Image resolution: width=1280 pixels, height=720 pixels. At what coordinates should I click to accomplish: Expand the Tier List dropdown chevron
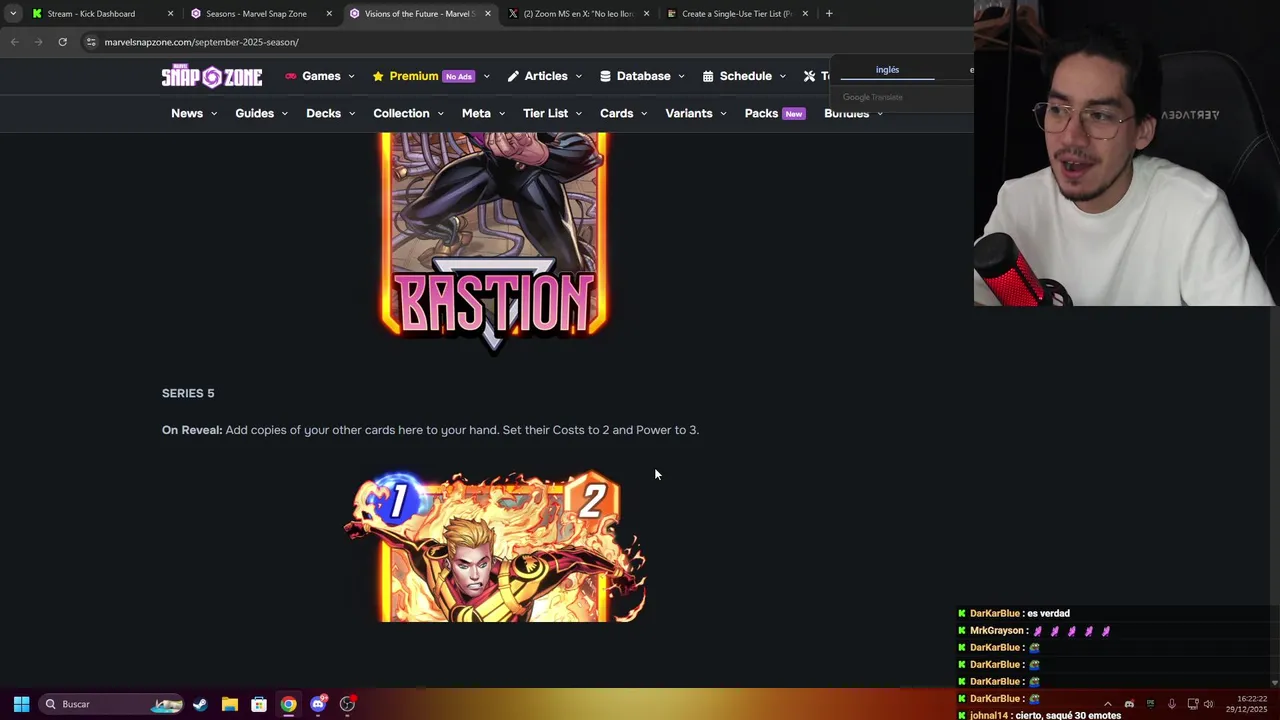(578, 114)
